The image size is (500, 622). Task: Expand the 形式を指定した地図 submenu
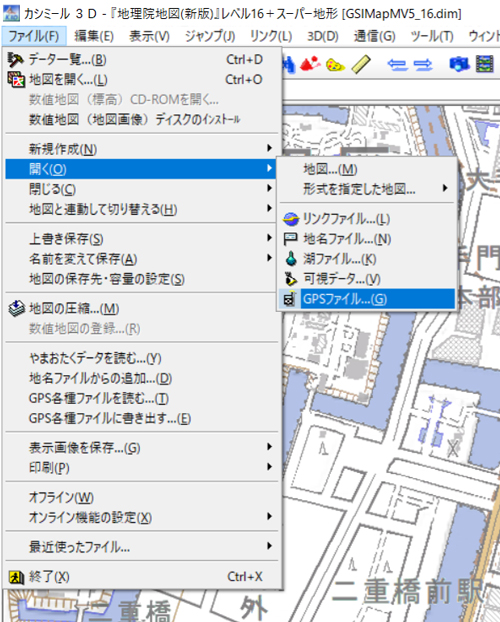pyautogui.click(x=367, y=189)
